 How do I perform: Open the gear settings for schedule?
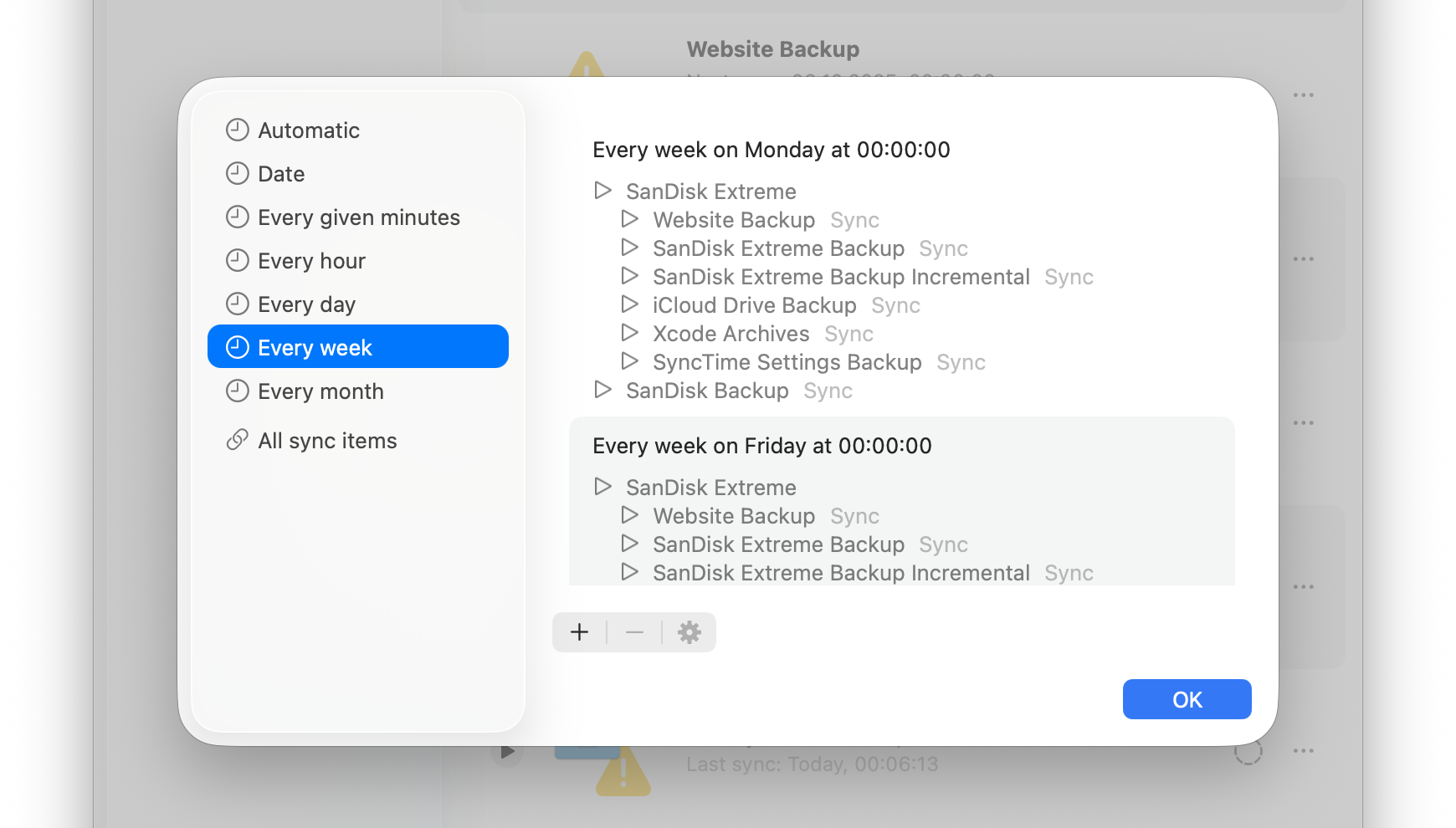point(689,632)
